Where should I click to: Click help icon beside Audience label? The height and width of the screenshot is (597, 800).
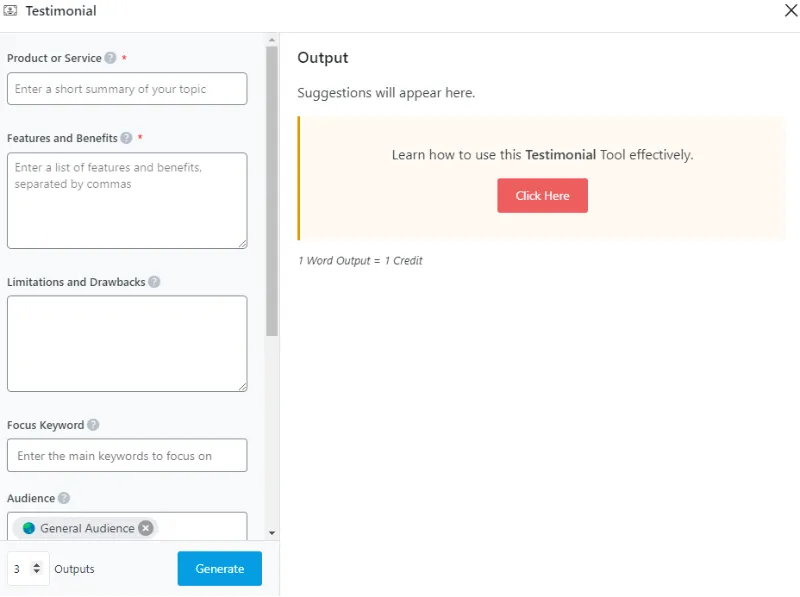(x=64, y=498)
